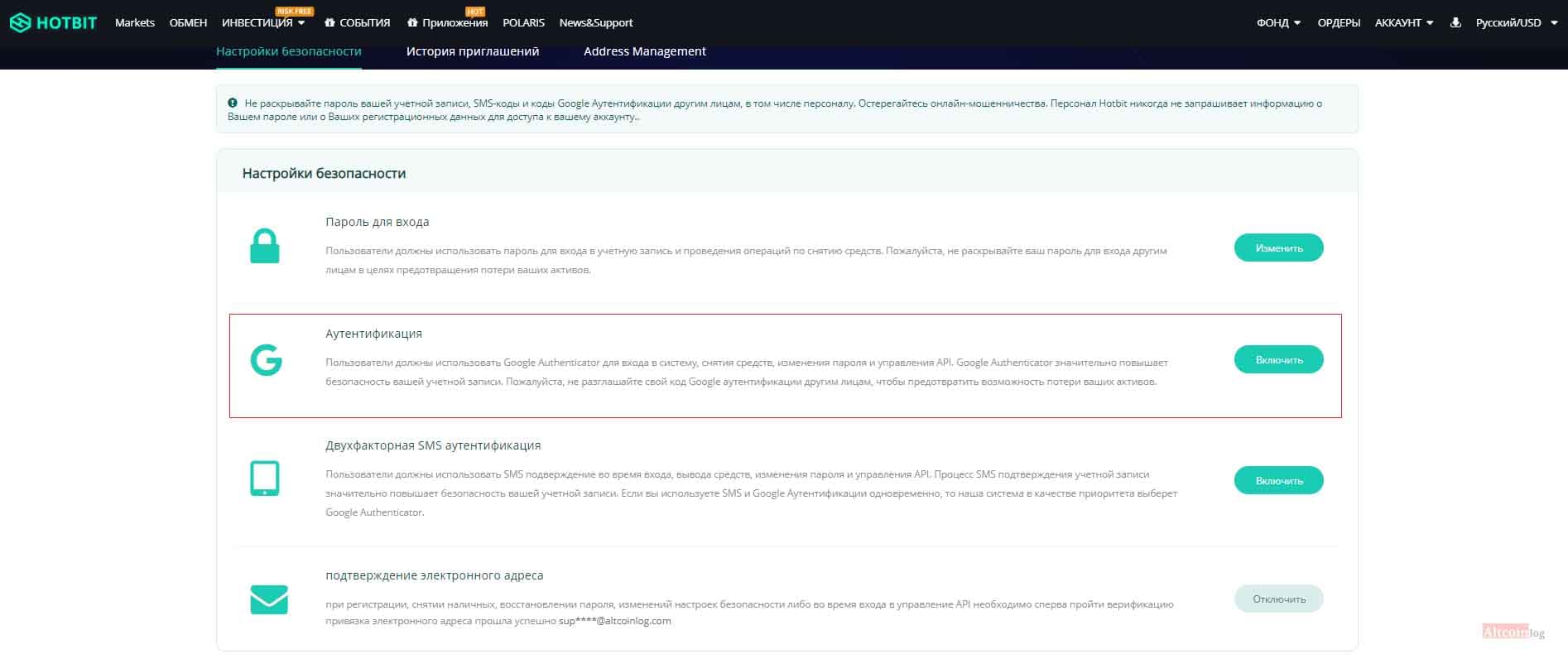Open Приложения in the navigation
Image resolution: width=1568 pixels, height=659 pixels.
(455, 22)
